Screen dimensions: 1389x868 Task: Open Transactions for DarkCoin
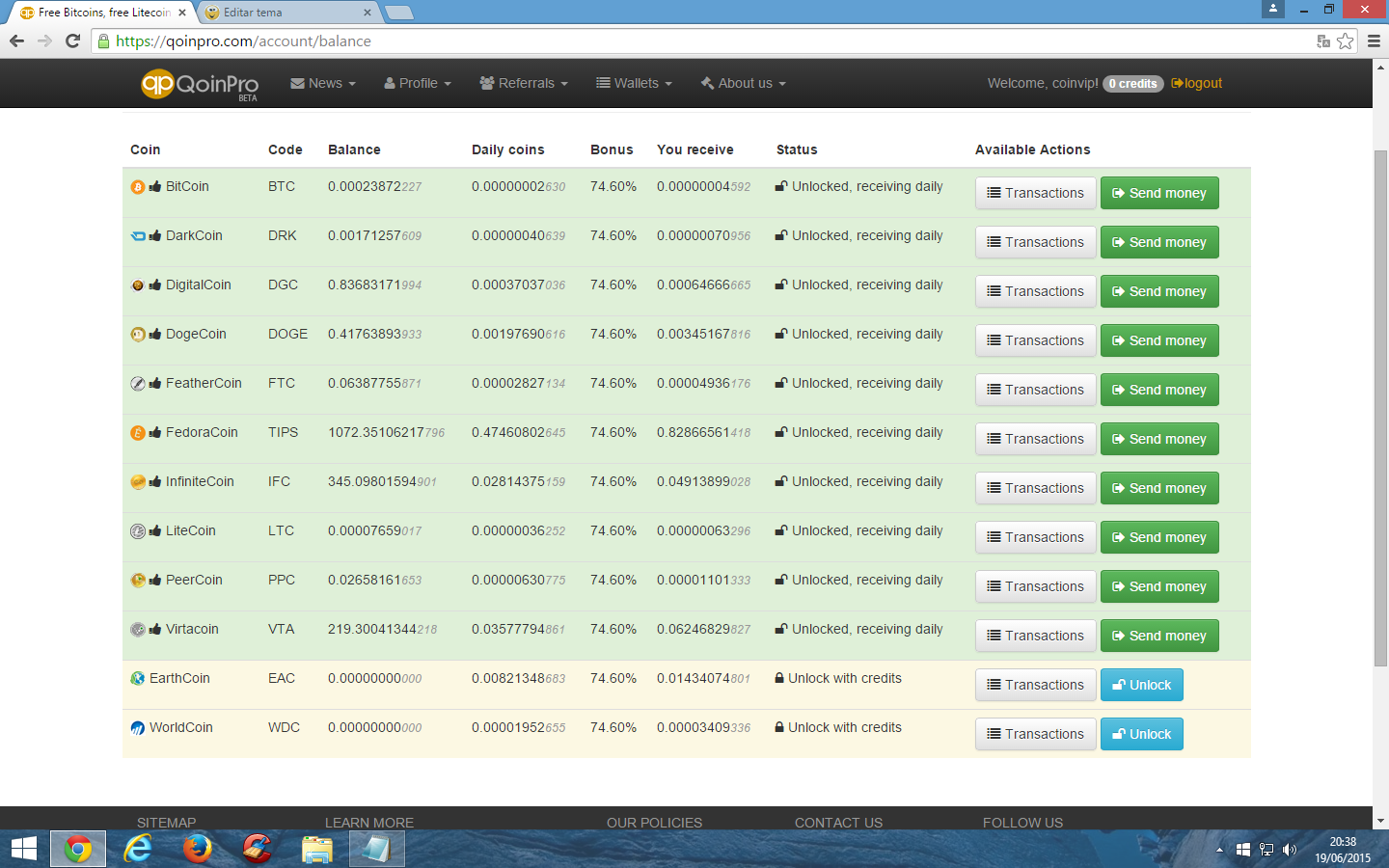tap(1036, 242)
